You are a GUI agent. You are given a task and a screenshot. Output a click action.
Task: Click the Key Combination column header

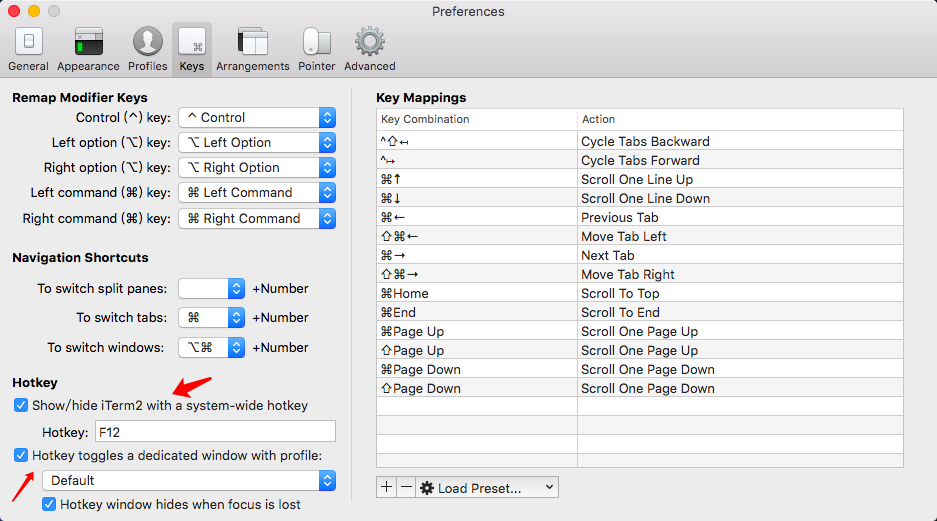click(476, 119)
